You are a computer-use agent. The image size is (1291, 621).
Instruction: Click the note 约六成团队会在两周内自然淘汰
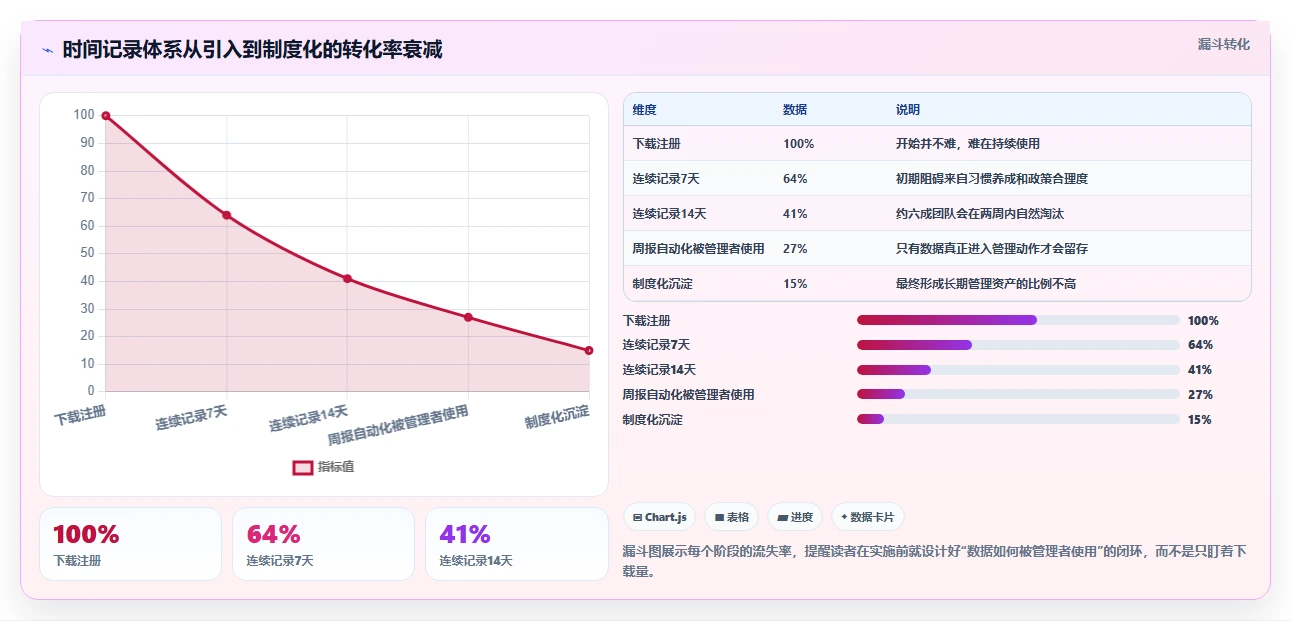[980, 214]
